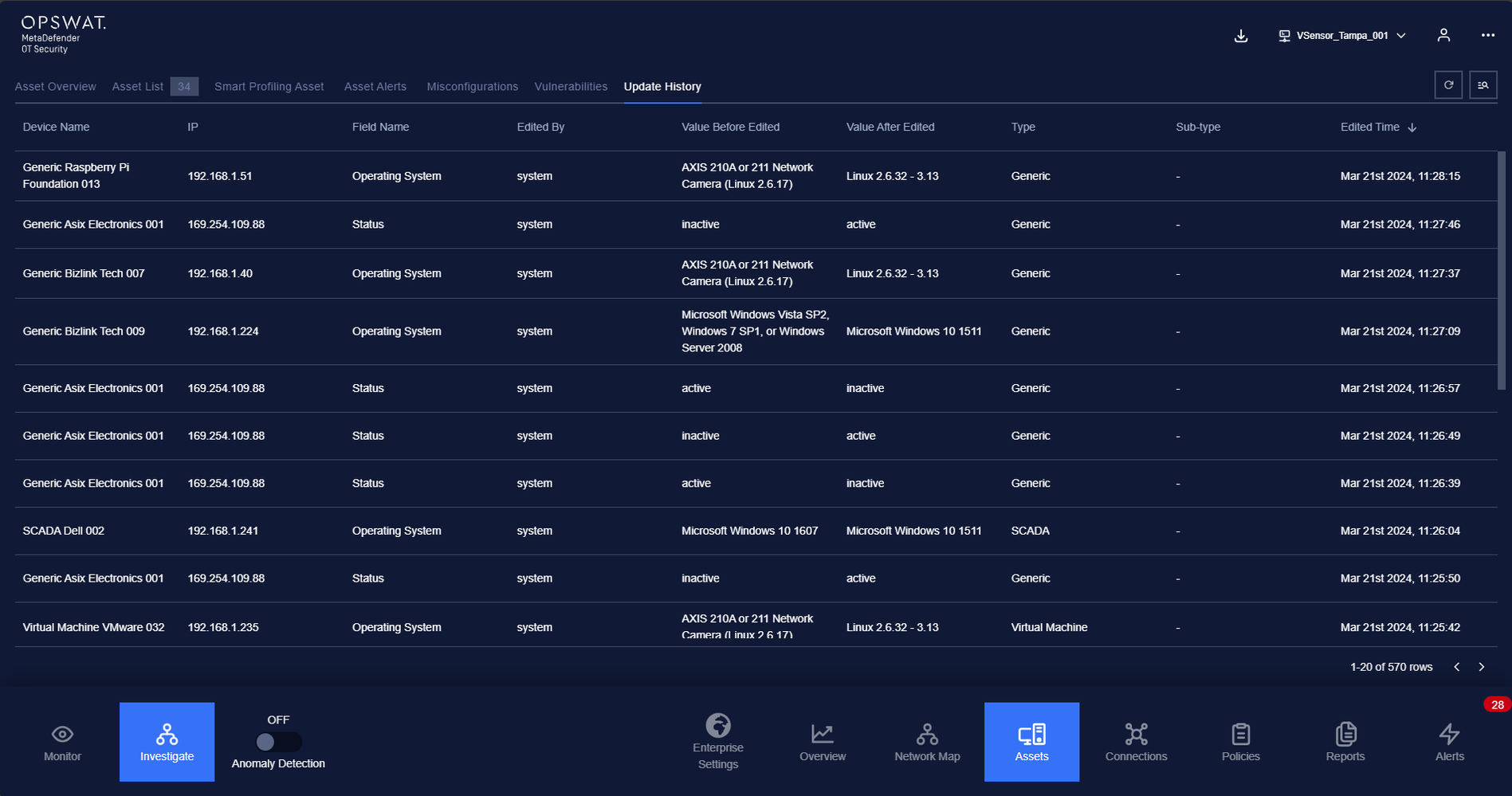Click IP address 192.168.1.51
This screenshot has height=796, width=1512.
pos(219,176)
